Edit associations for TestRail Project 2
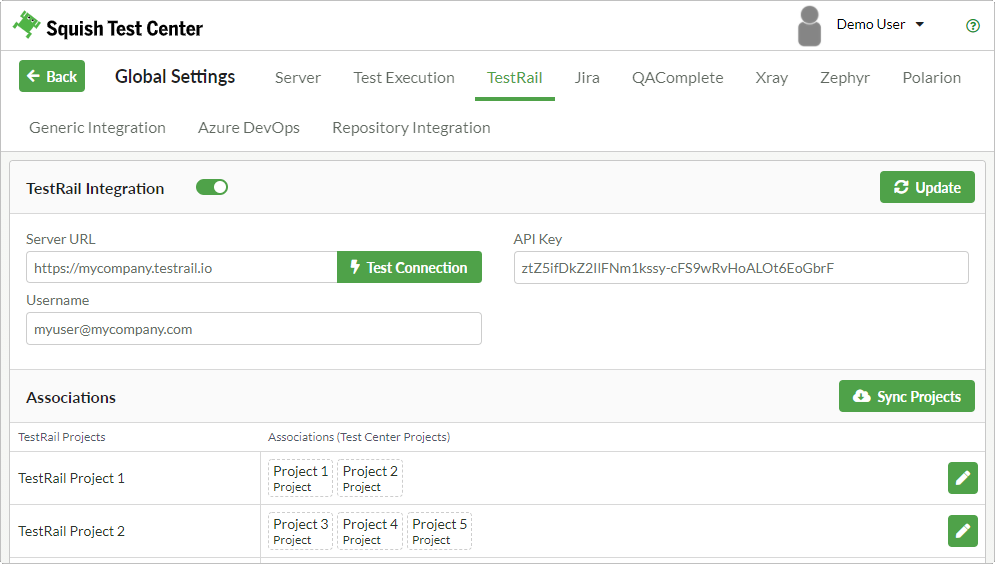 [962, 531]
